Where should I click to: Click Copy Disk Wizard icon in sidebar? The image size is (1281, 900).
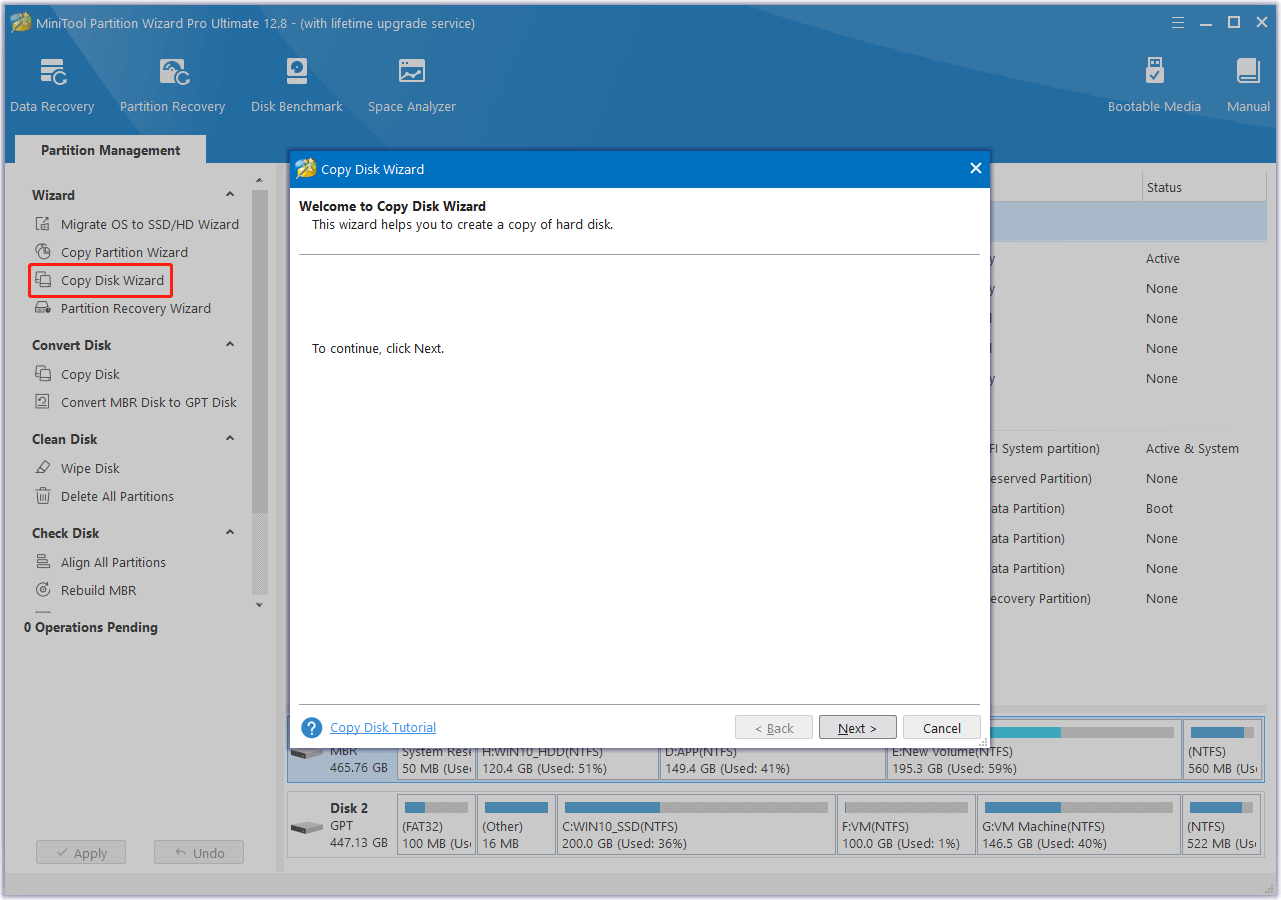click(43, 280)
